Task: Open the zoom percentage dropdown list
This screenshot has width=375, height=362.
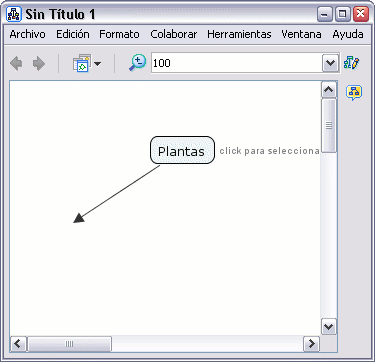Action: coord(330,63)
